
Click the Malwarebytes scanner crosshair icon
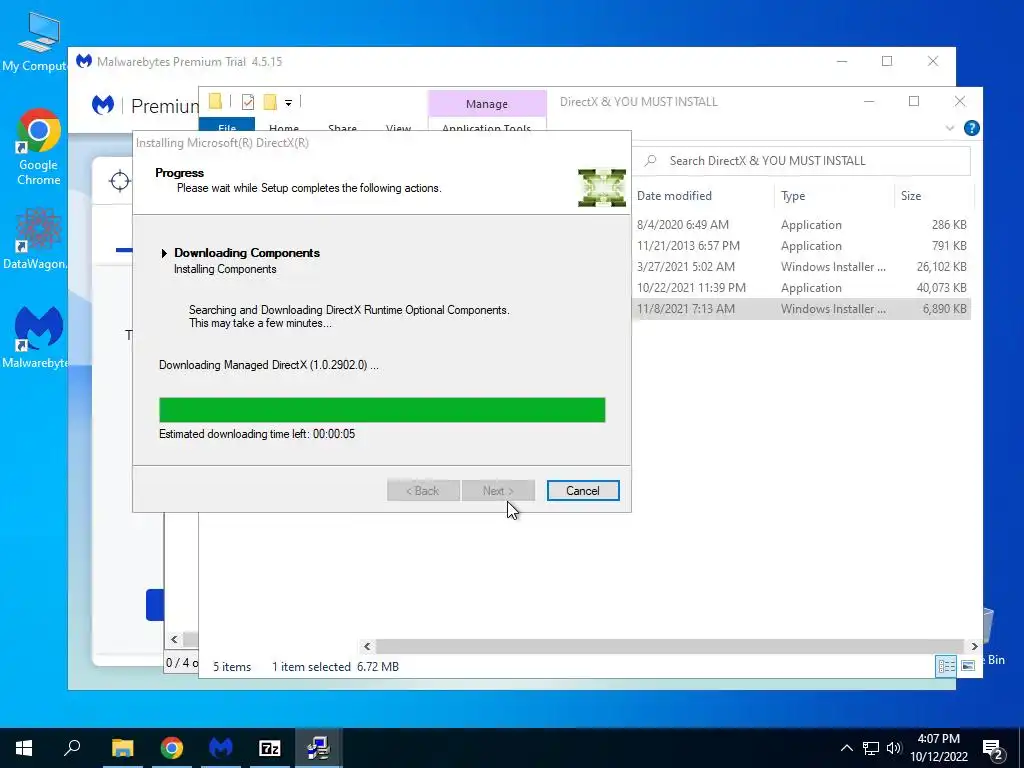pos(120,181)
